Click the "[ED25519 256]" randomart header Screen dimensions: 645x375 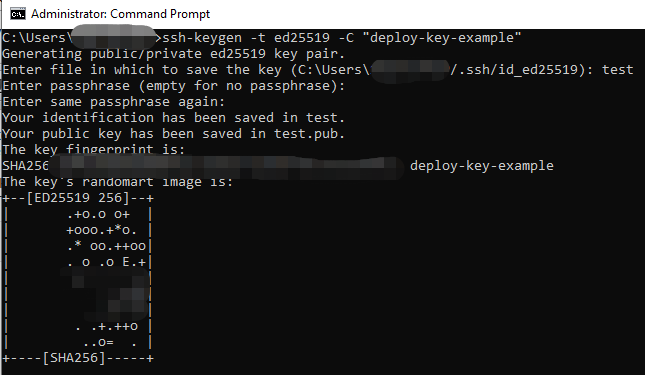click(78, 198)
